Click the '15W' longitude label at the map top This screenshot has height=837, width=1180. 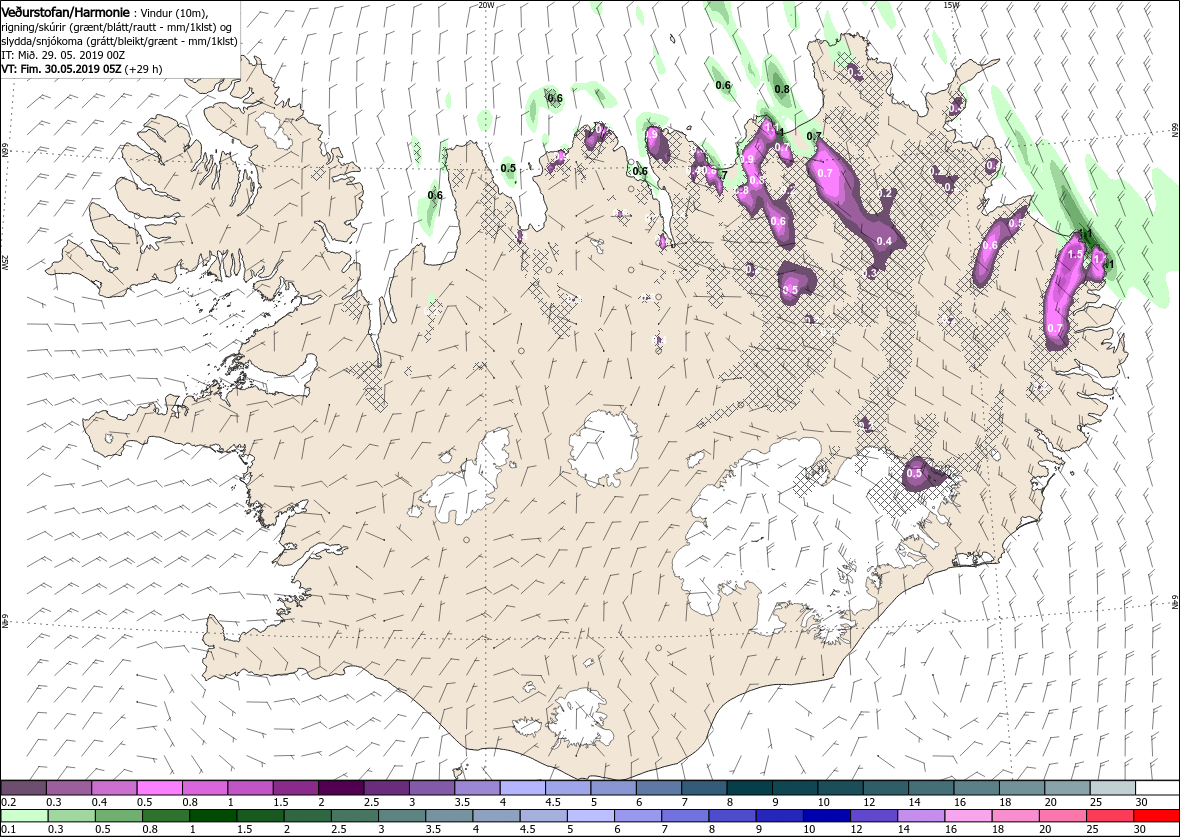point(951,5)
